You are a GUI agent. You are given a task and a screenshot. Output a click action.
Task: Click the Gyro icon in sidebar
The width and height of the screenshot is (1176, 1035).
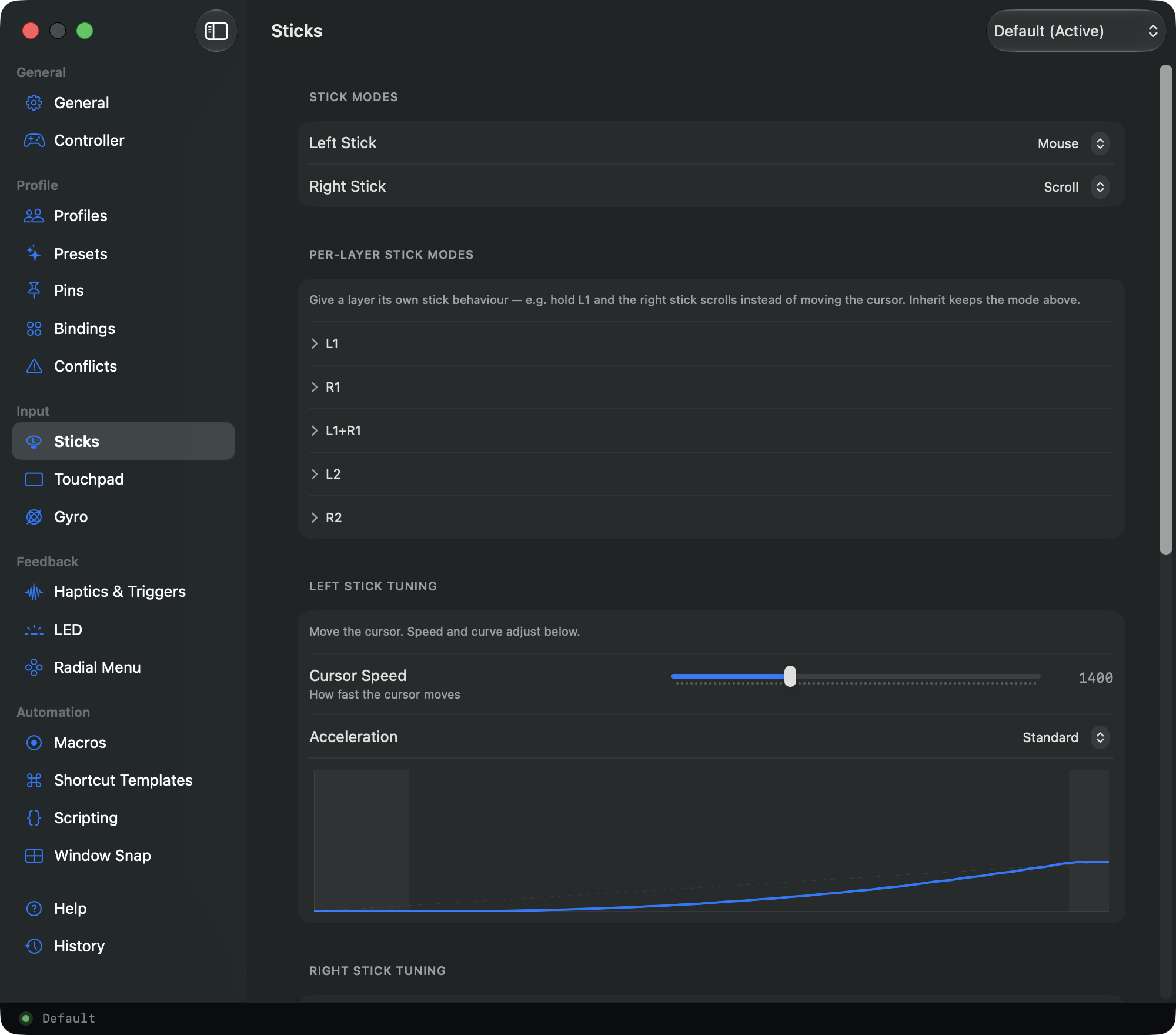34,517
